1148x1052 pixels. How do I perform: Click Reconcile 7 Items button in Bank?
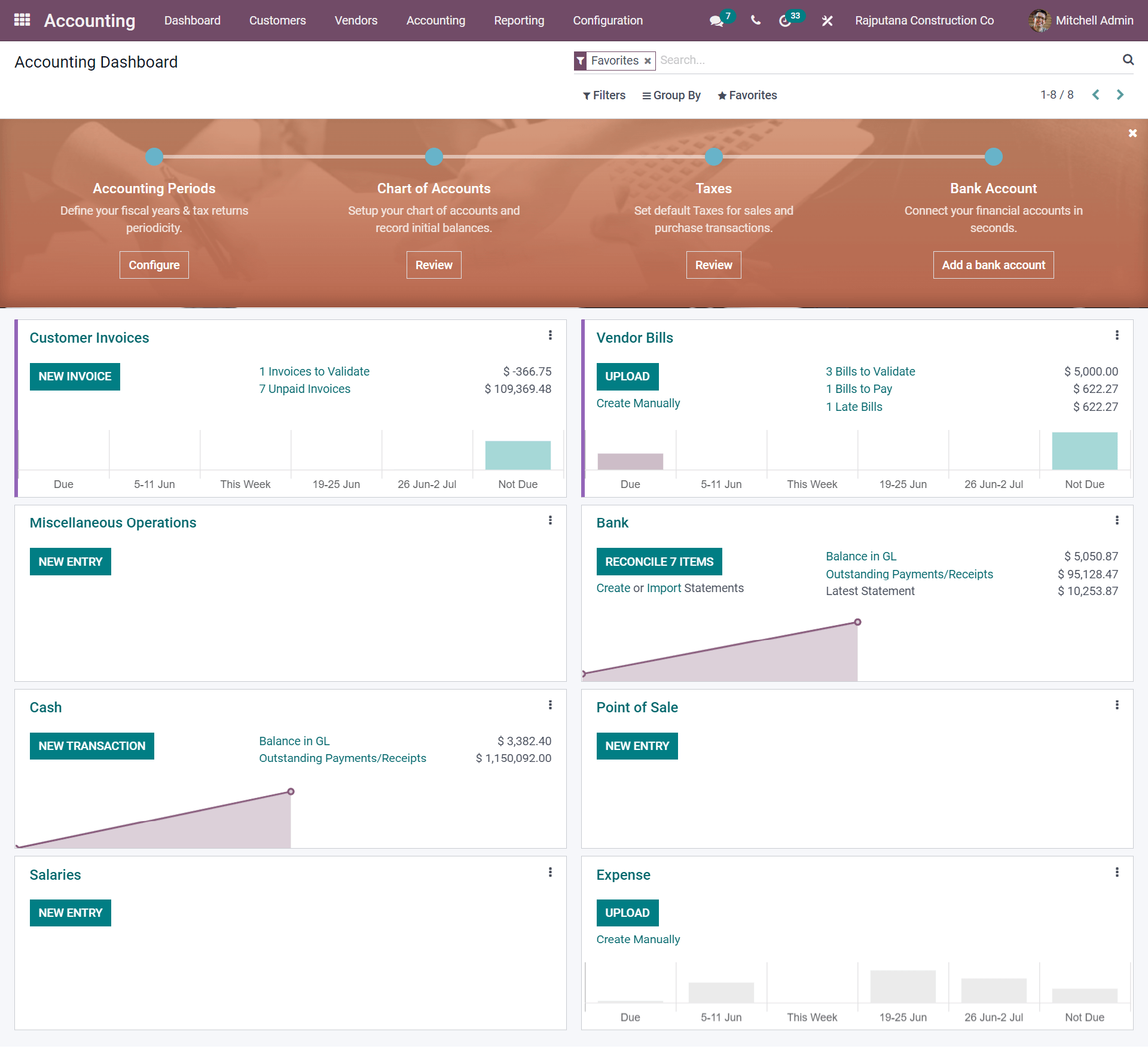[658, 561]
